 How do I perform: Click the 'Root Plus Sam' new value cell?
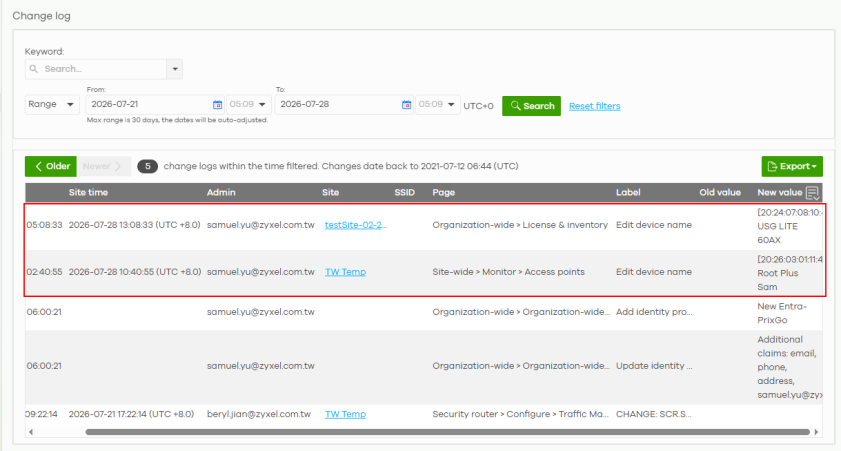[788, 273]
